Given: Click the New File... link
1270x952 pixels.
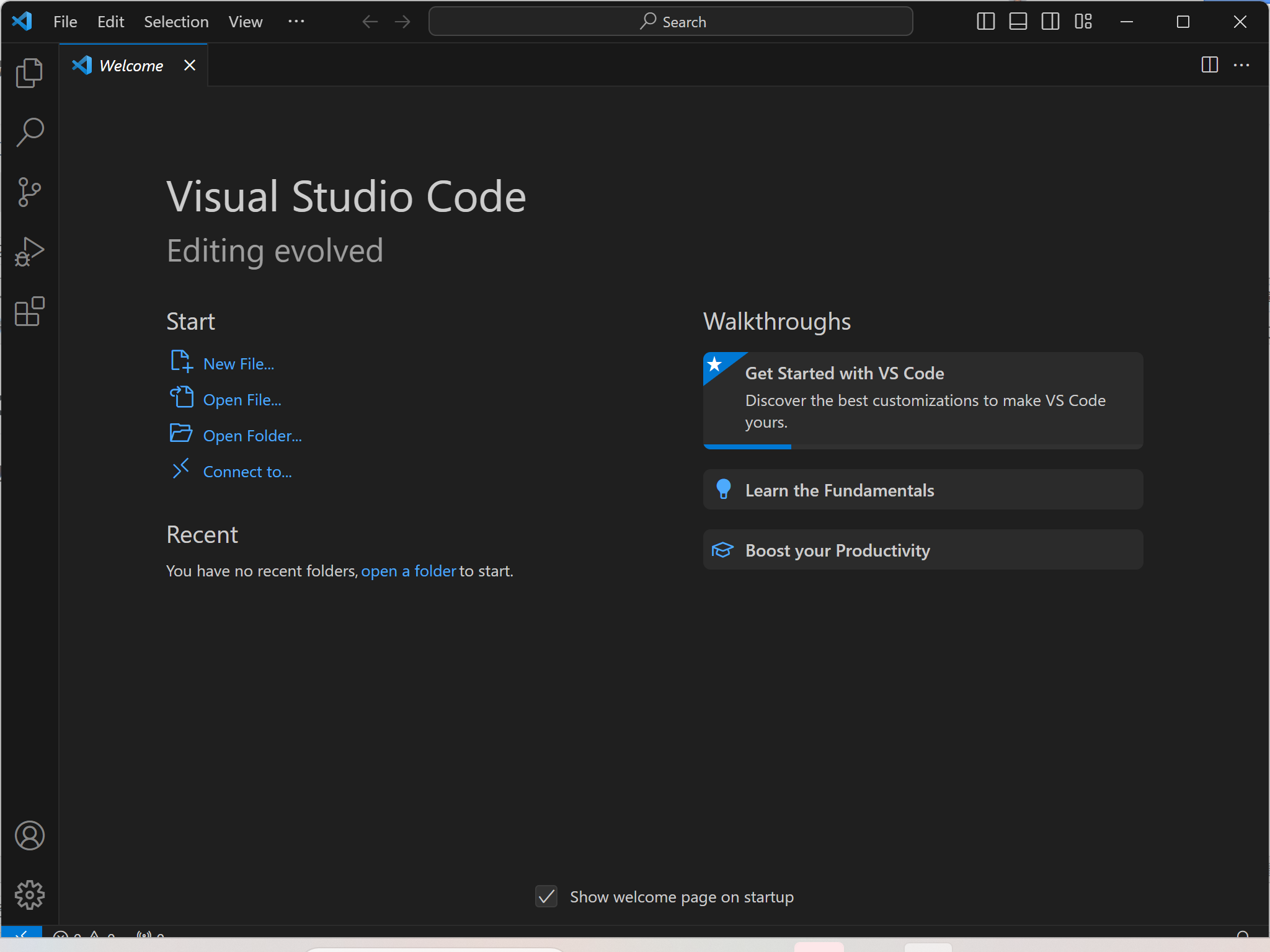Looking at the screenshot, I should point(239,364).
